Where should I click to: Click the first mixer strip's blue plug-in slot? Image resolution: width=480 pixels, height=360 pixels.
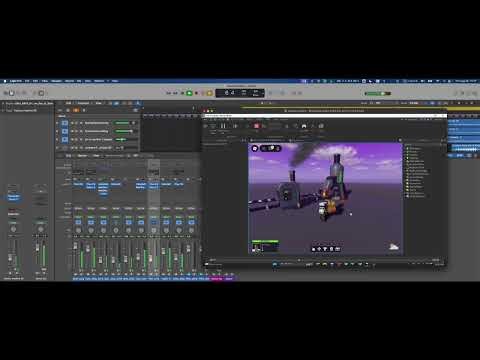pyautogui.click(x=78, y=184)
